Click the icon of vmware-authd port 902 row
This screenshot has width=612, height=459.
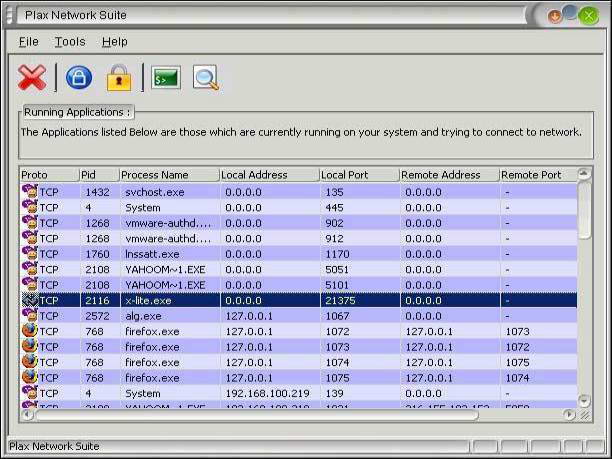click(29, 222)
